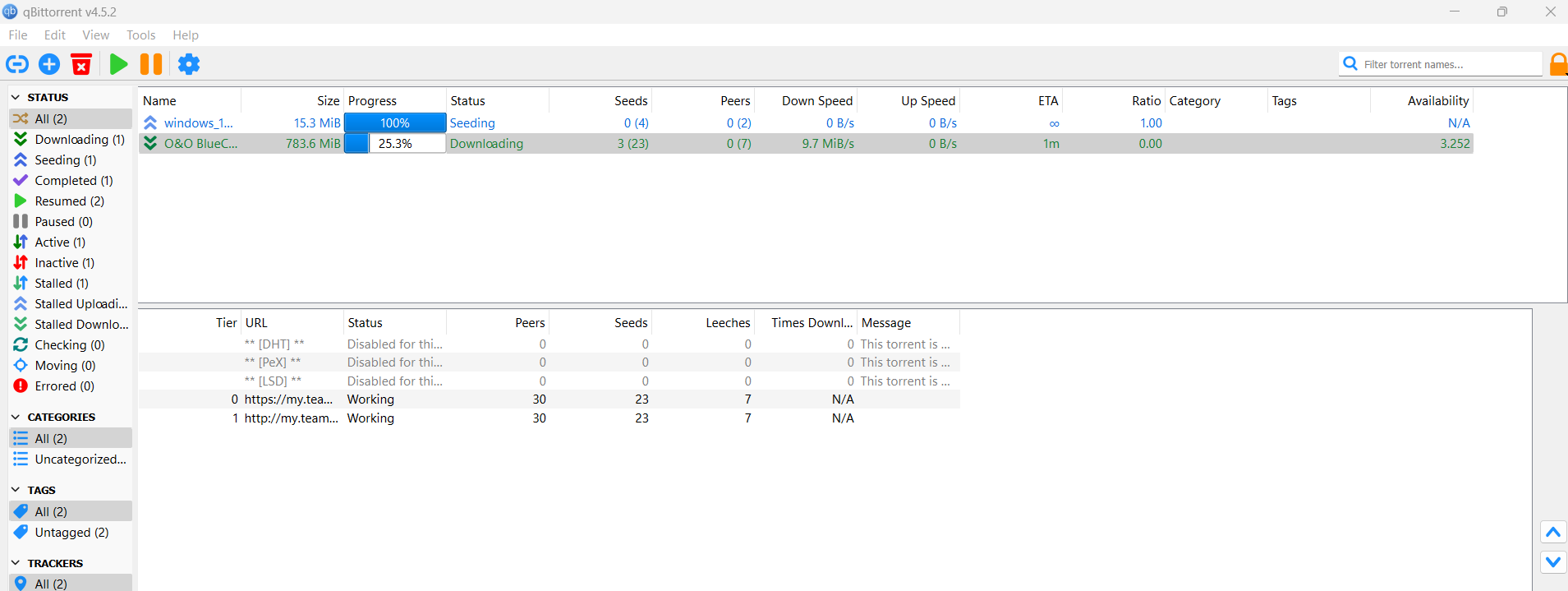This screenshot has height=591, width=1568.
Task: Filter by Resumed (2) status
Action: [71, 201]
